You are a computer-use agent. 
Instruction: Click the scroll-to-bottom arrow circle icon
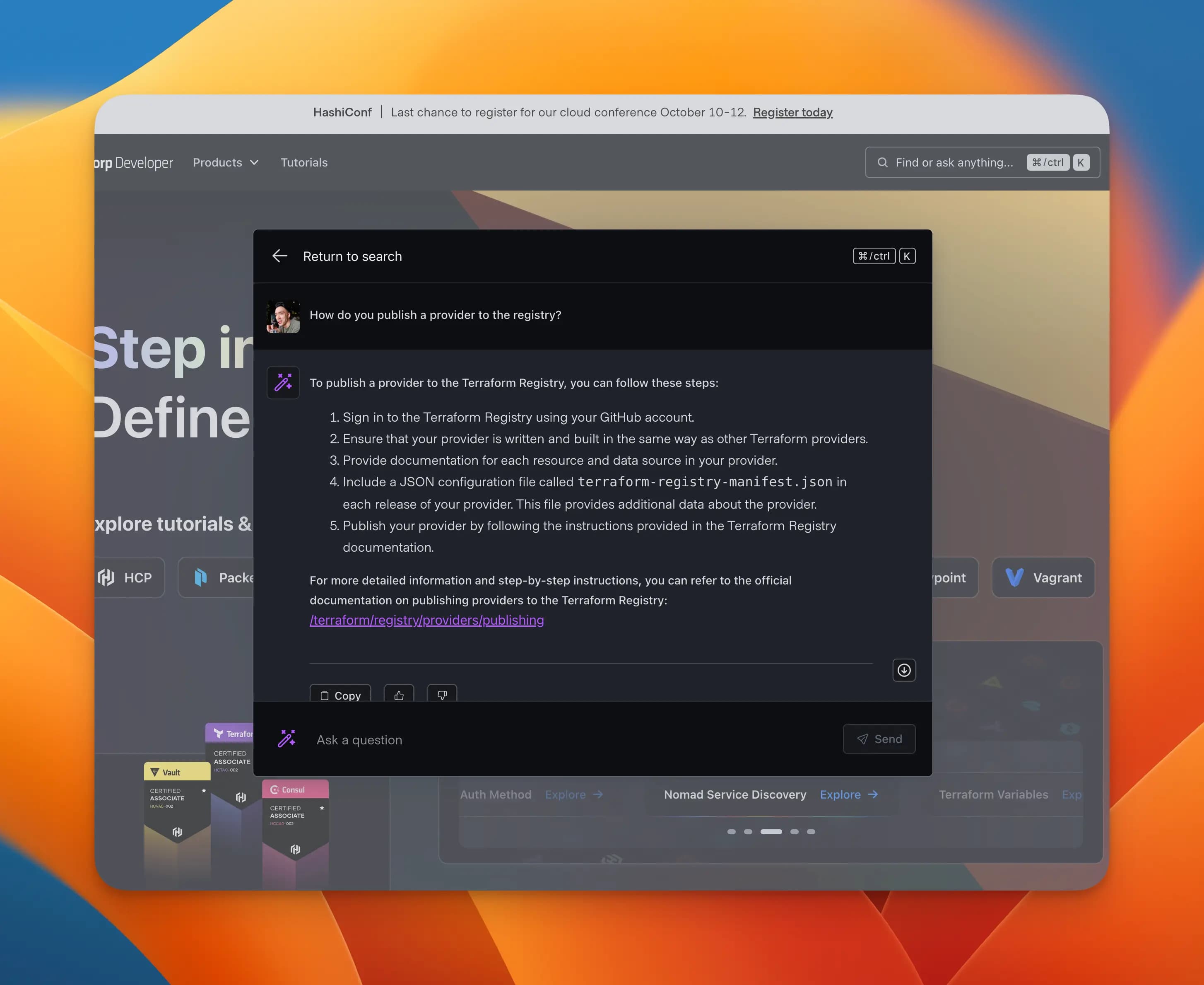coord(903,670)
